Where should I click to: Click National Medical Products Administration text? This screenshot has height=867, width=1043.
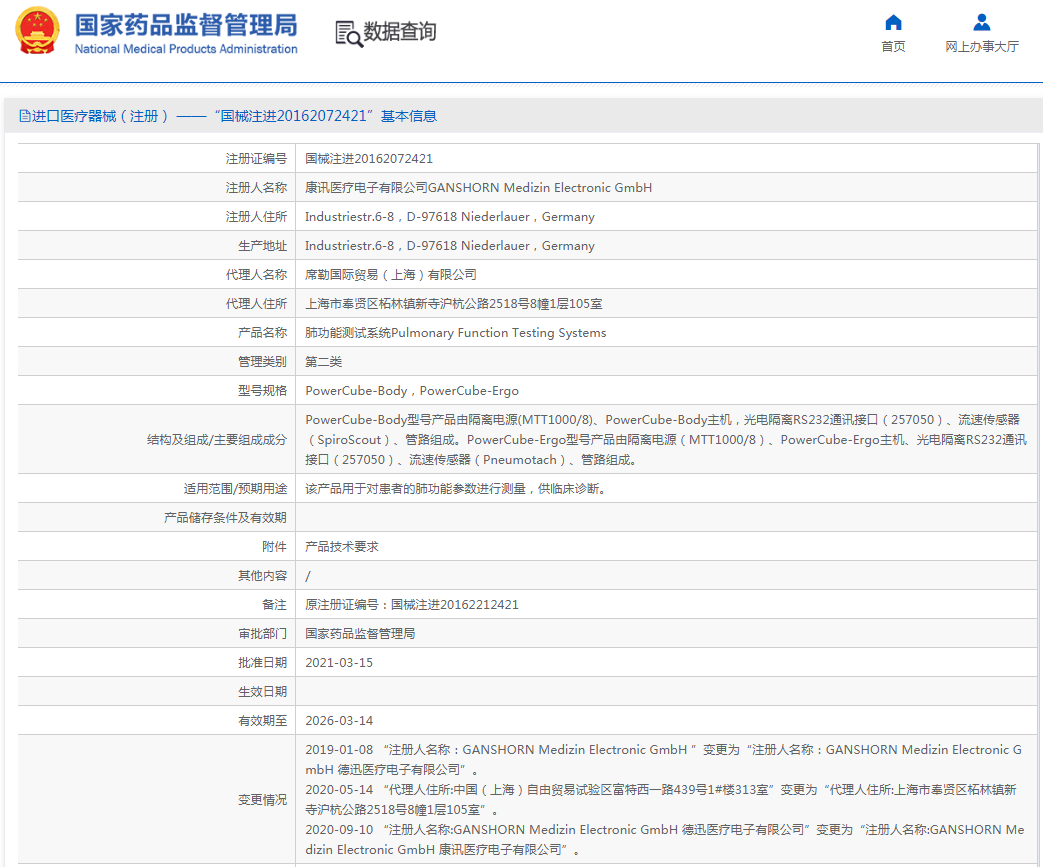pyautogui.click(x=186, y=49)
